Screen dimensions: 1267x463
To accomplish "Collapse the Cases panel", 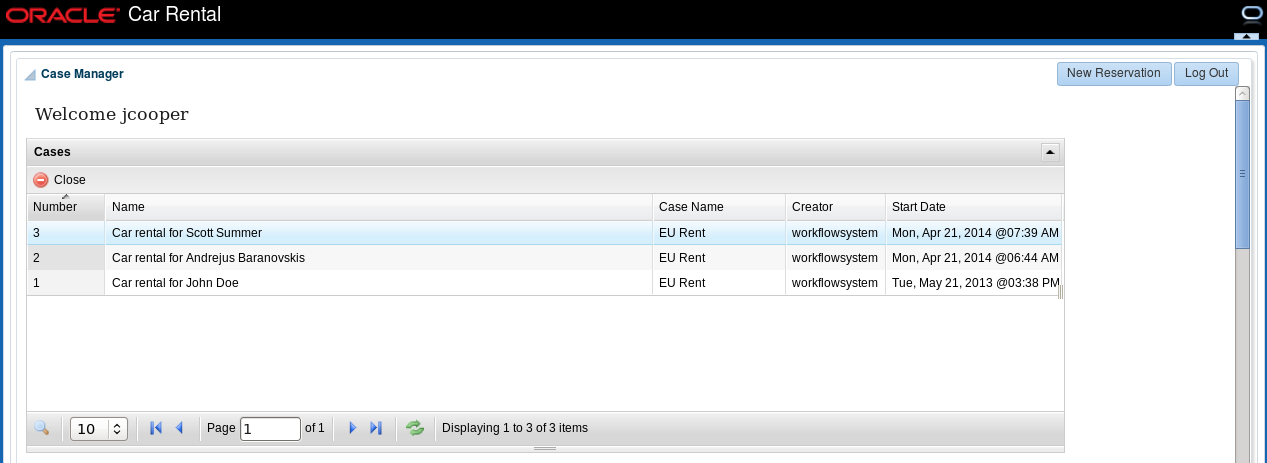I will pos(1049,152).
